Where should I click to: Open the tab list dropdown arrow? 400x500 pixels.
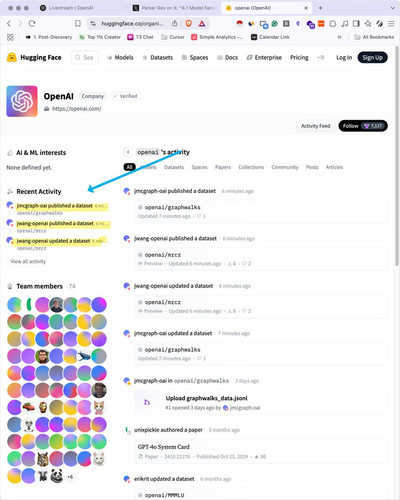click(392, 8)
